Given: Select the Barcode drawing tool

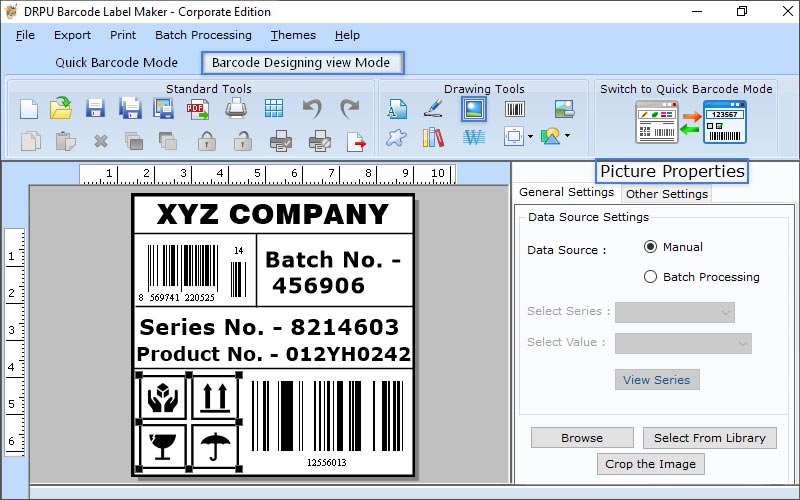Looking at the screenshot, I should pos(515,109).
